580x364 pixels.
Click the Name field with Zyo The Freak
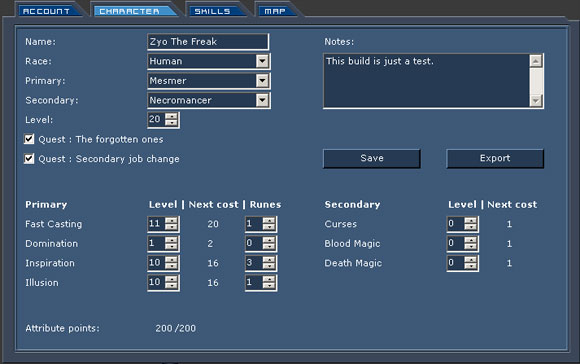(208, 42)
